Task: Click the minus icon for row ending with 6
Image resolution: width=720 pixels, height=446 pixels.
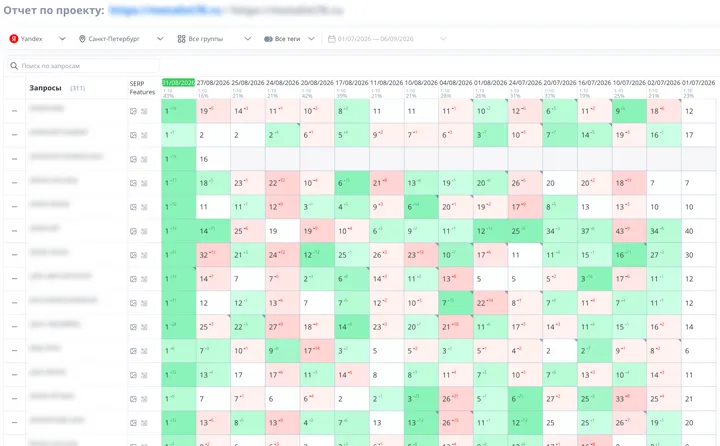Action: (x=15, y=351)
